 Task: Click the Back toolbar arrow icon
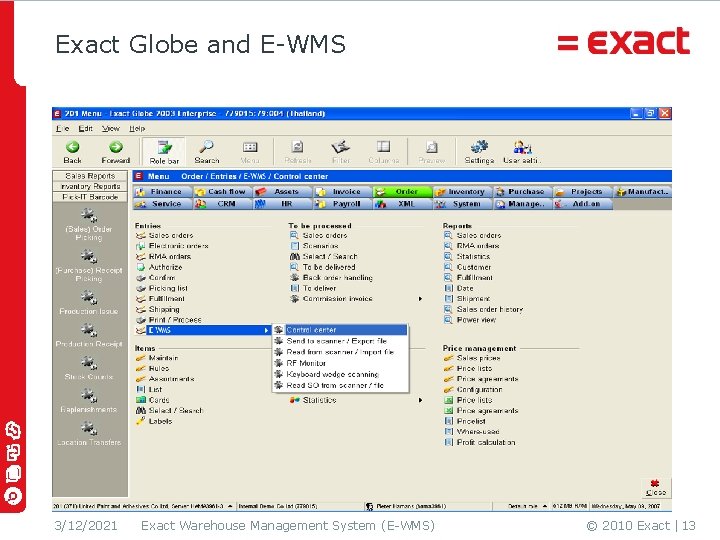tap(73, 147)
